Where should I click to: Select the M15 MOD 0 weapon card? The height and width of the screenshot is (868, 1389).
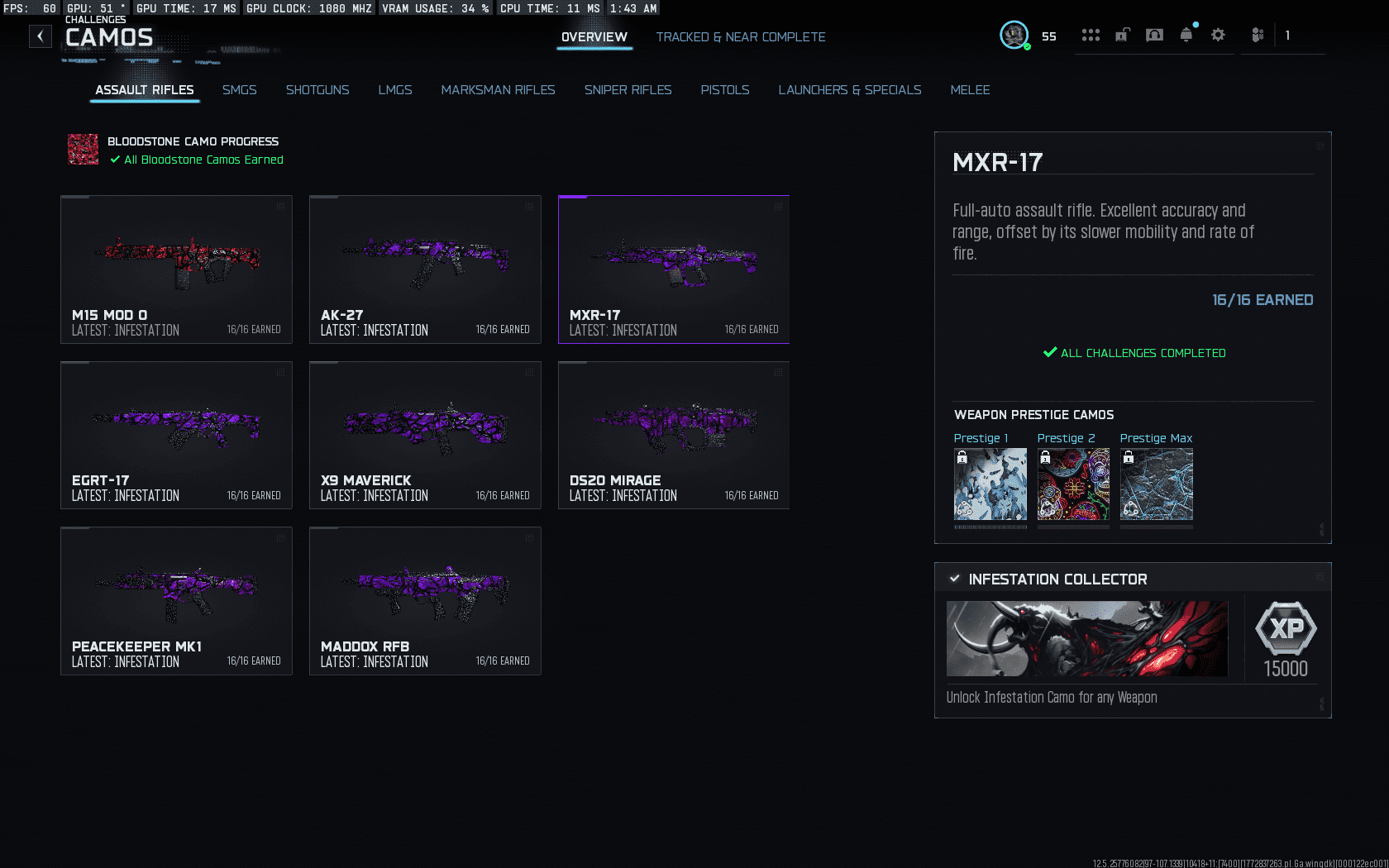(x=176, y=269)
